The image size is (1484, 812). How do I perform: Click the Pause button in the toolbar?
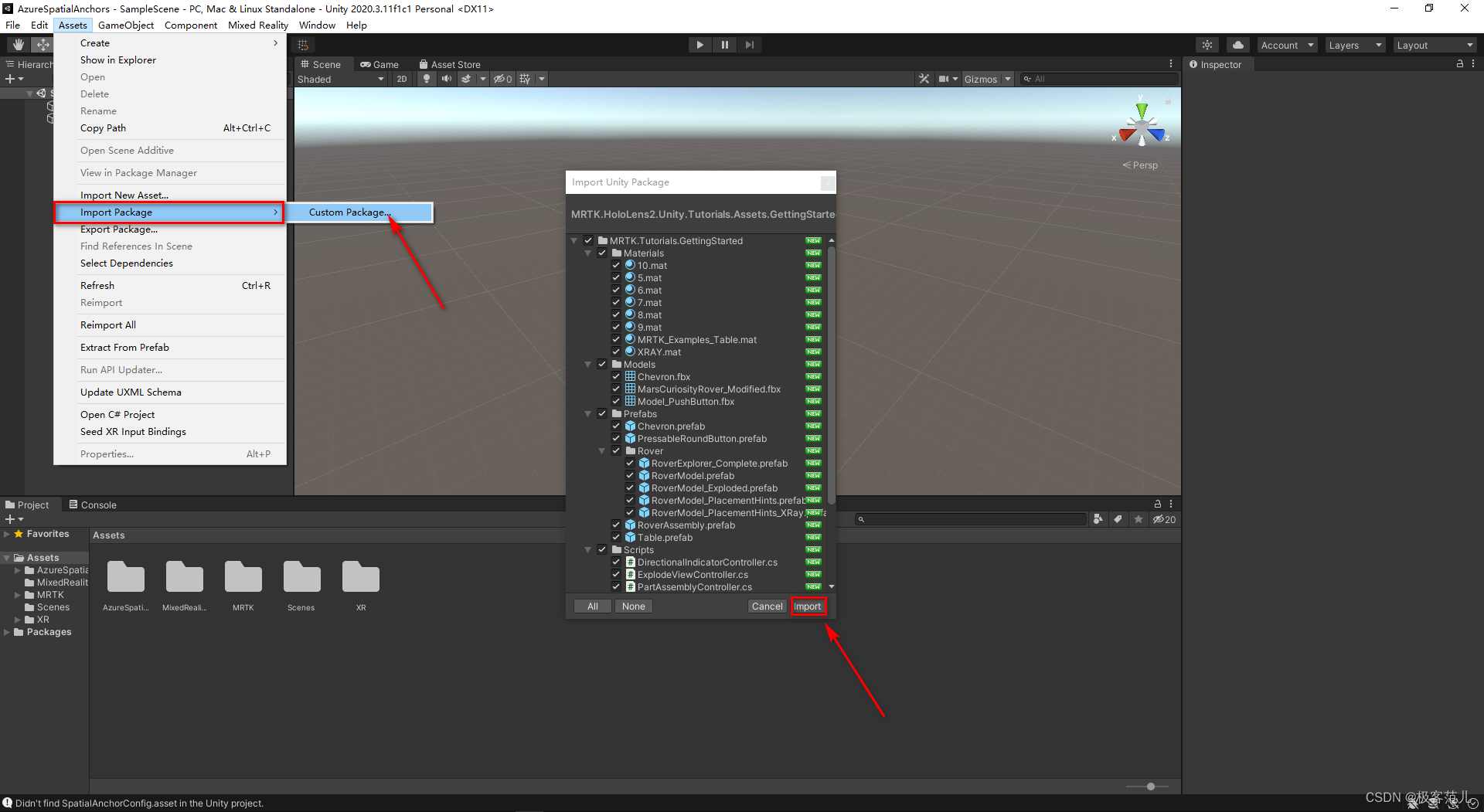tap(724, 45)
